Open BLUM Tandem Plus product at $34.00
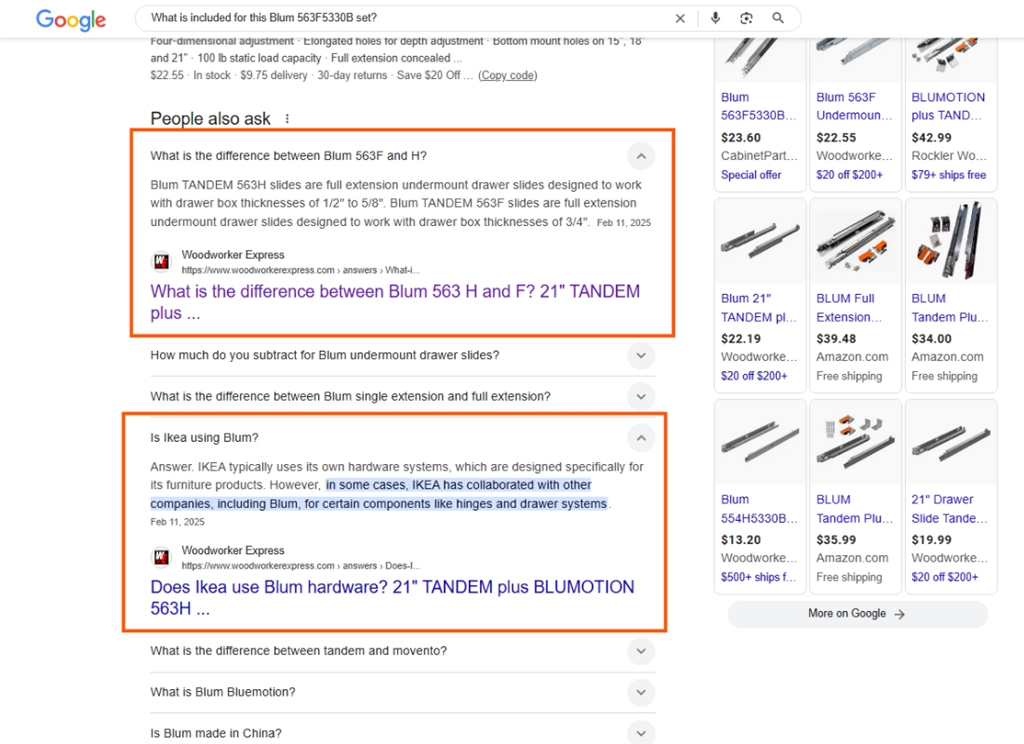The height and width of the screenshot is (744, 1024). [950, 308]
